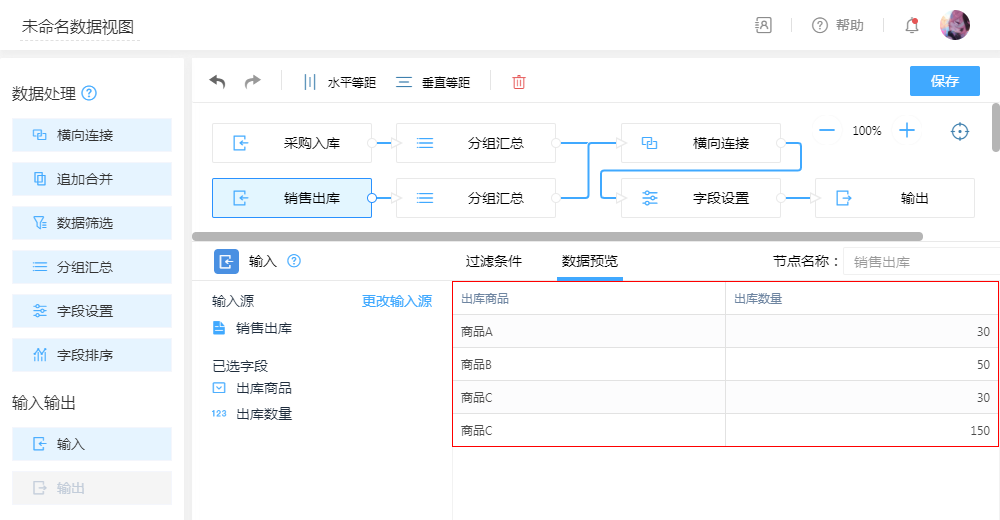The image size is (1000, 520).
Task: Click the undo arrow icon
Action: (x=217, y=82)
